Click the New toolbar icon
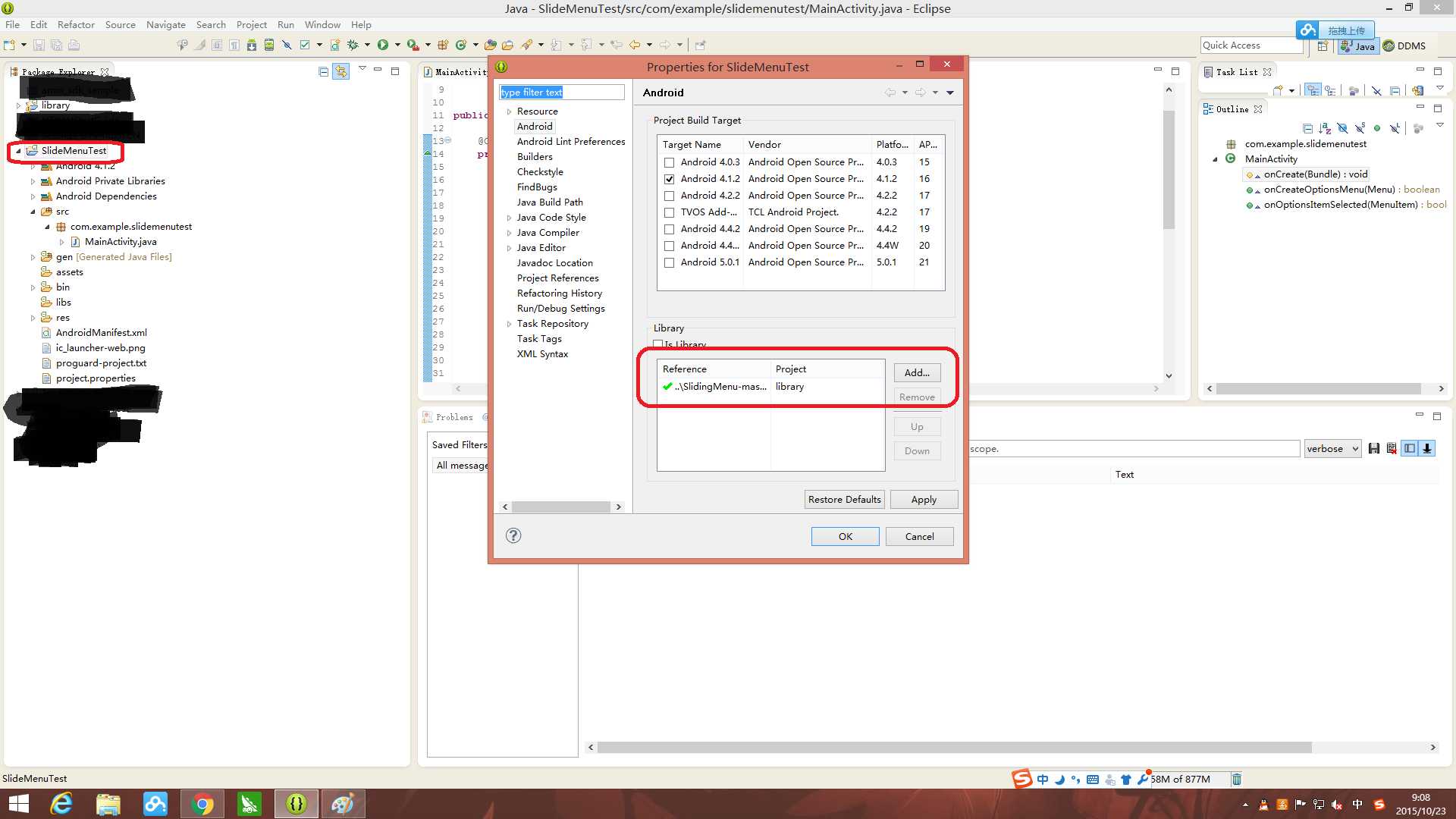 click(10, 45)
